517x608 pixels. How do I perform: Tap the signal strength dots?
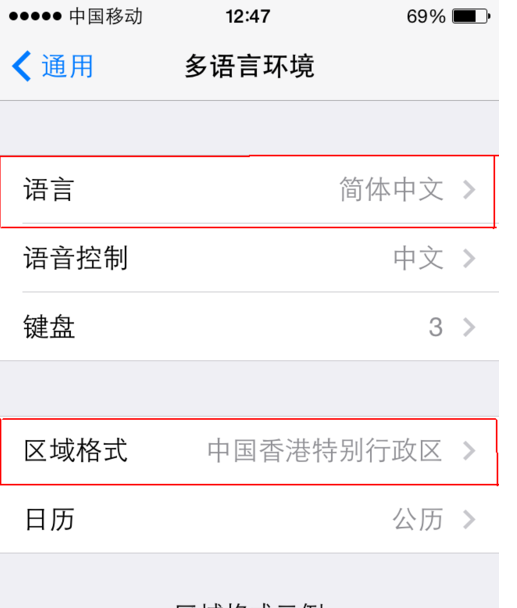[x=35, y=16]
